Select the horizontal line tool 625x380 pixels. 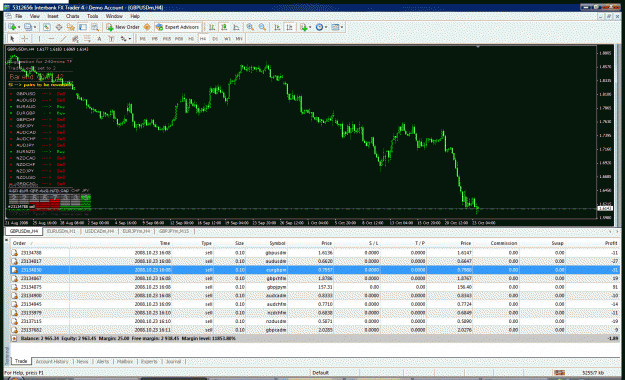click(x=51, y=39)
